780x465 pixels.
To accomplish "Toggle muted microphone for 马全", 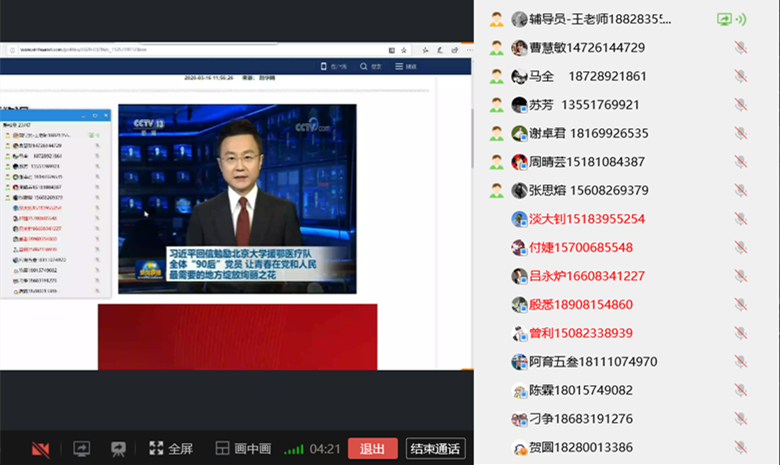I will pos(740,76).
